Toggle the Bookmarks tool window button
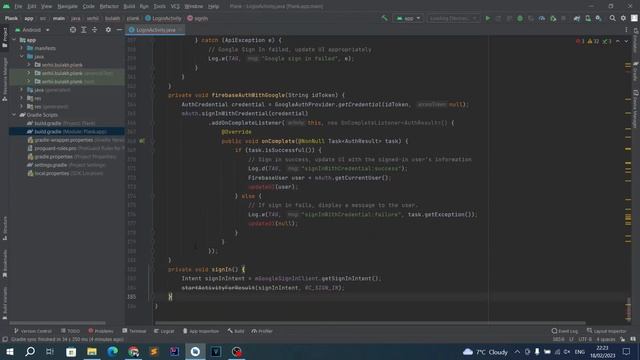The height and width of the screenshot is (360, 640). click(x=4, y=264)
